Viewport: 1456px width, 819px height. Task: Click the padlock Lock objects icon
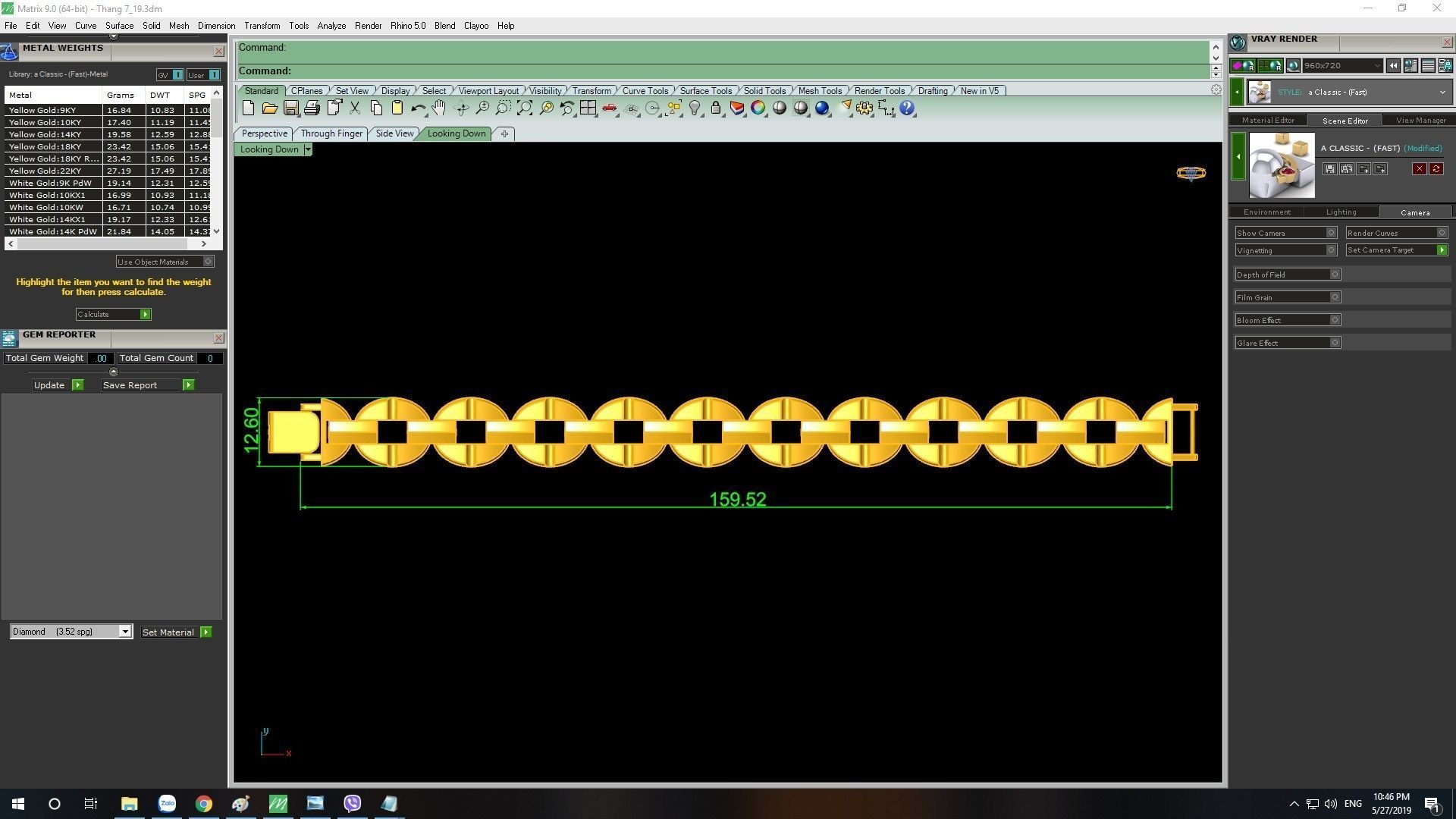coord(716,108)
